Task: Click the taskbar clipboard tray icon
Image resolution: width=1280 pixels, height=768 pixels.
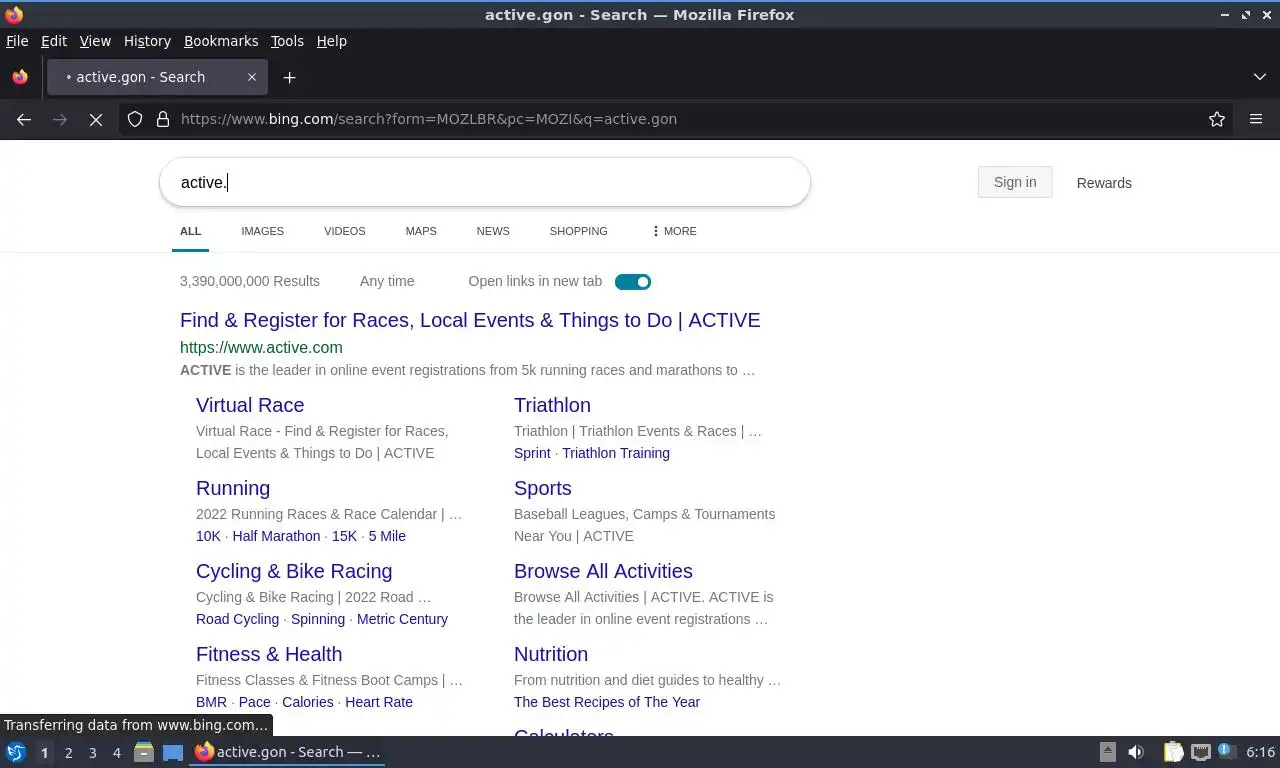Action: coord(1174,752)
